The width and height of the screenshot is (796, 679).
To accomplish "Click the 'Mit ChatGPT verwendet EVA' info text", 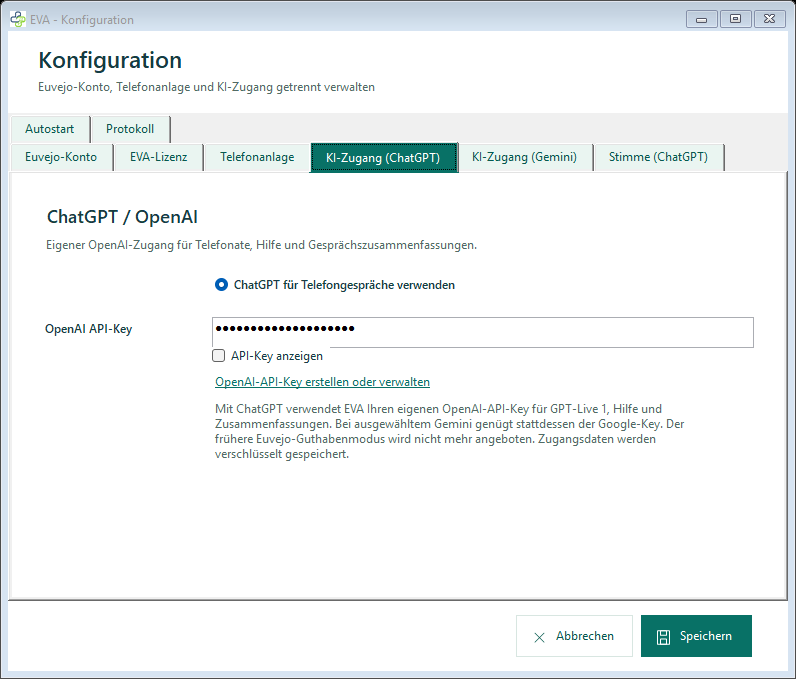I will coord(449,431).
